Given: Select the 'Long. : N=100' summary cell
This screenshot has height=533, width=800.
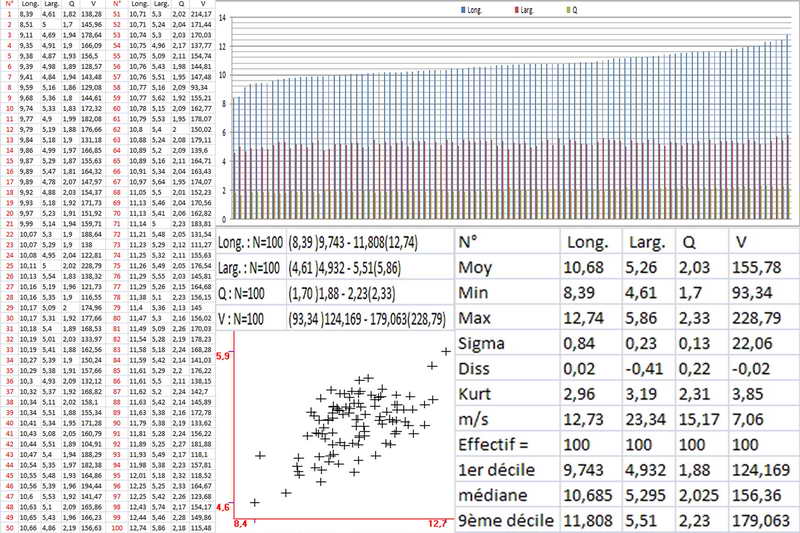Looking at the screenshot, I should click(x=251, y=243).
